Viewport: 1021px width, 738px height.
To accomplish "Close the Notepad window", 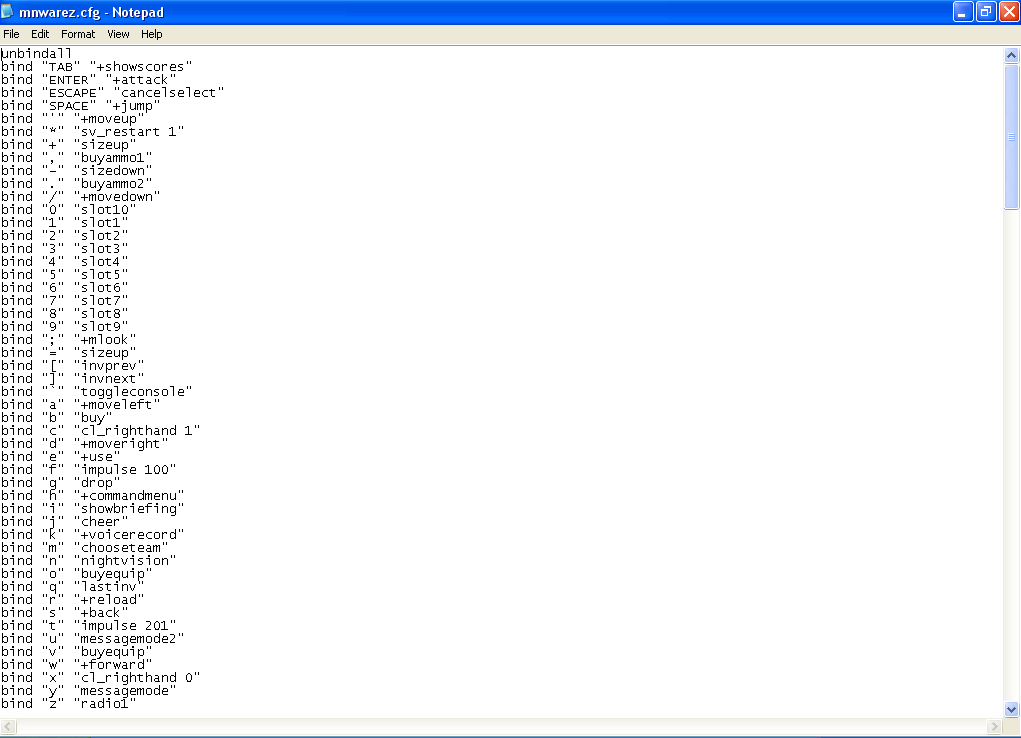I will 1009,12.
